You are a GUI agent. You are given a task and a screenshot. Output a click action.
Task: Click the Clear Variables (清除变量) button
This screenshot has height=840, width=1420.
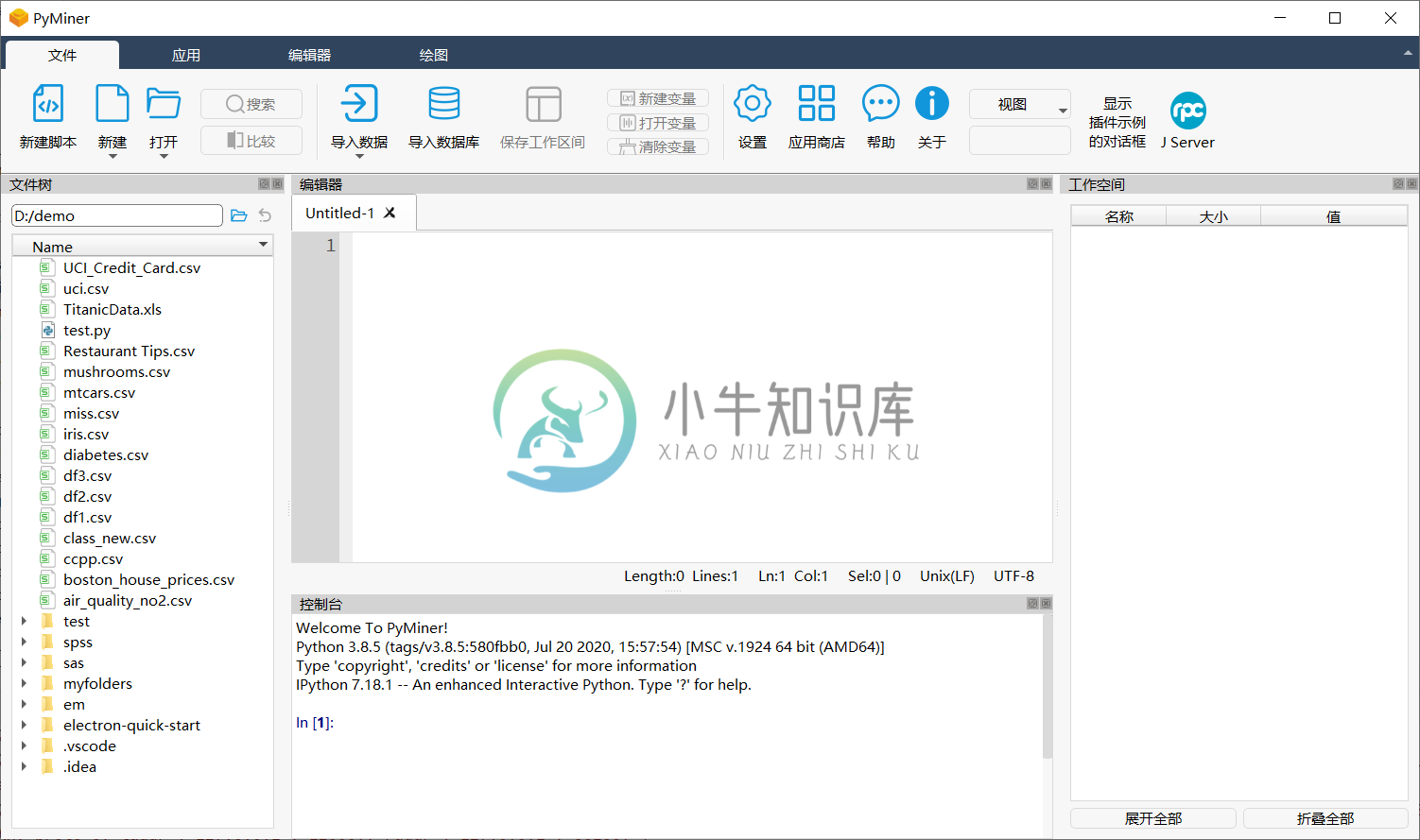[x=658, y=146]
